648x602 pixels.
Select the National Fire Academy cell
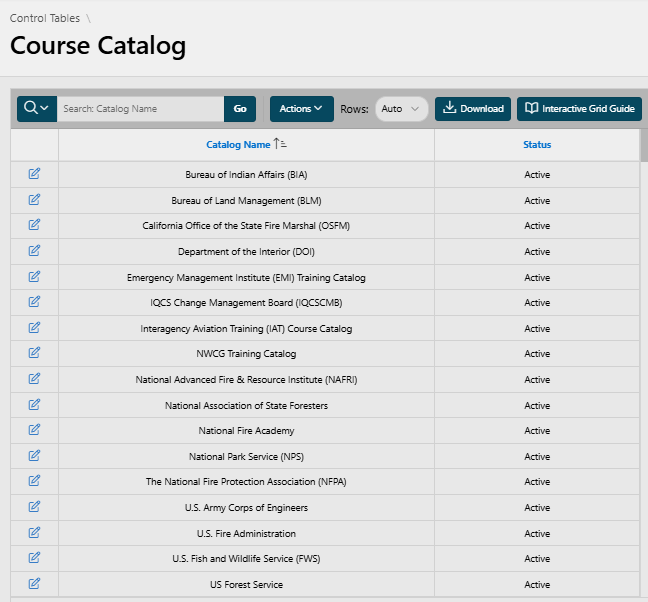pos(246,431)
